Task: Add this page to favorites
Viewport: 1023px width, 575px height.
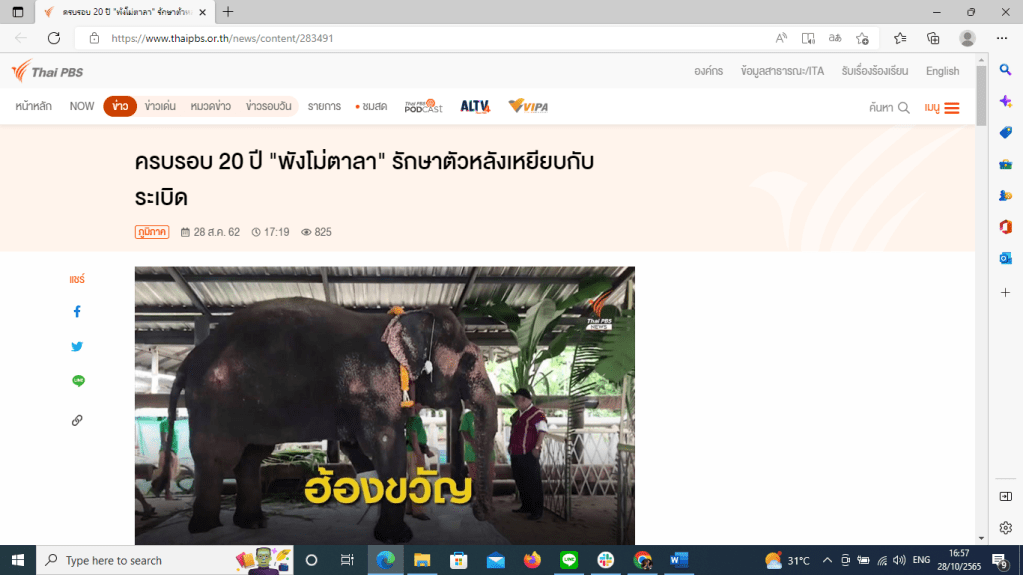Action: (x=862, y=38)
